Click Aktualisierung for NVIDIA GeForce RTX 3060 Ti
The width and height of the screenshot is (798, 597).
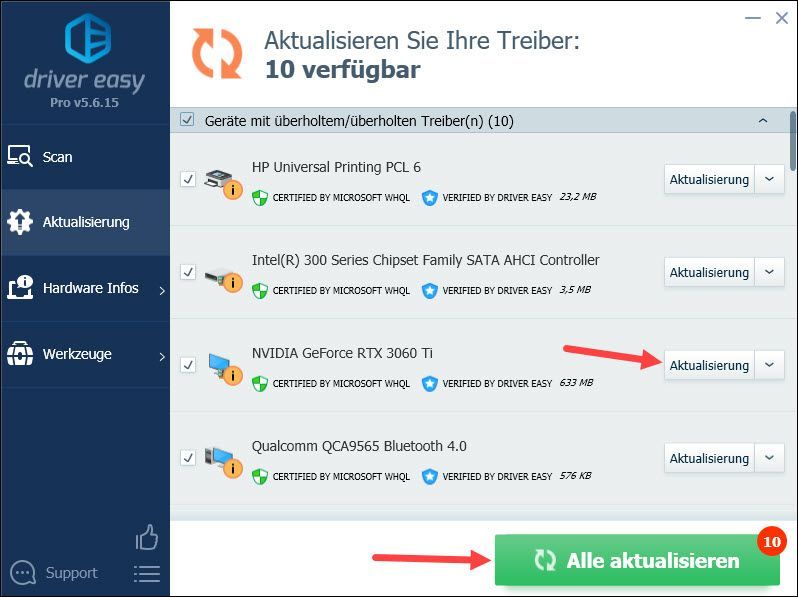pos(709,365)
